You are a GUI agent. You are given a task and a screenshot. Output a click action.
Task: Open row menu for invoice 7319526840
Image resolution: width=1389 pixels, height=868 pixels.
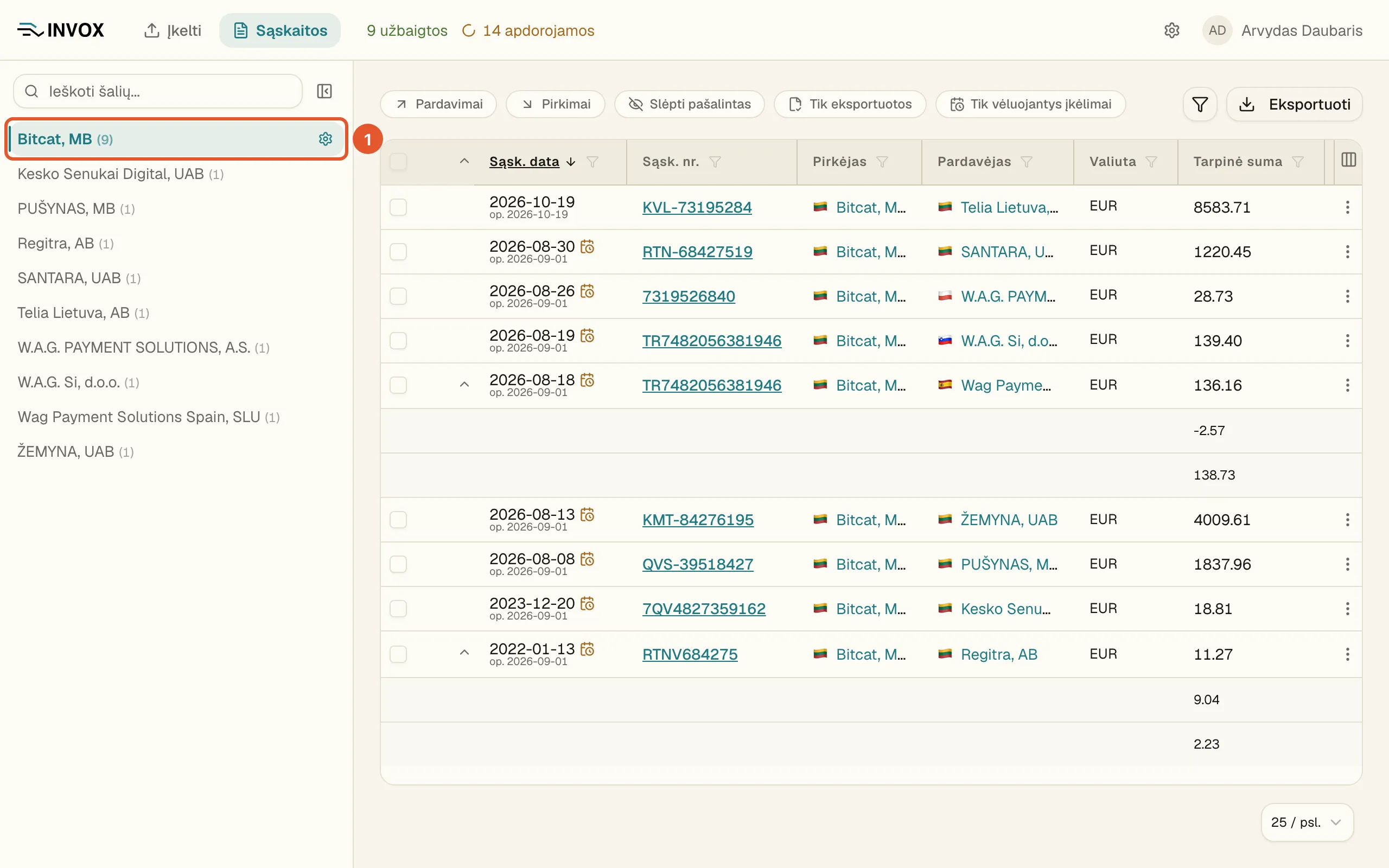1347,296
